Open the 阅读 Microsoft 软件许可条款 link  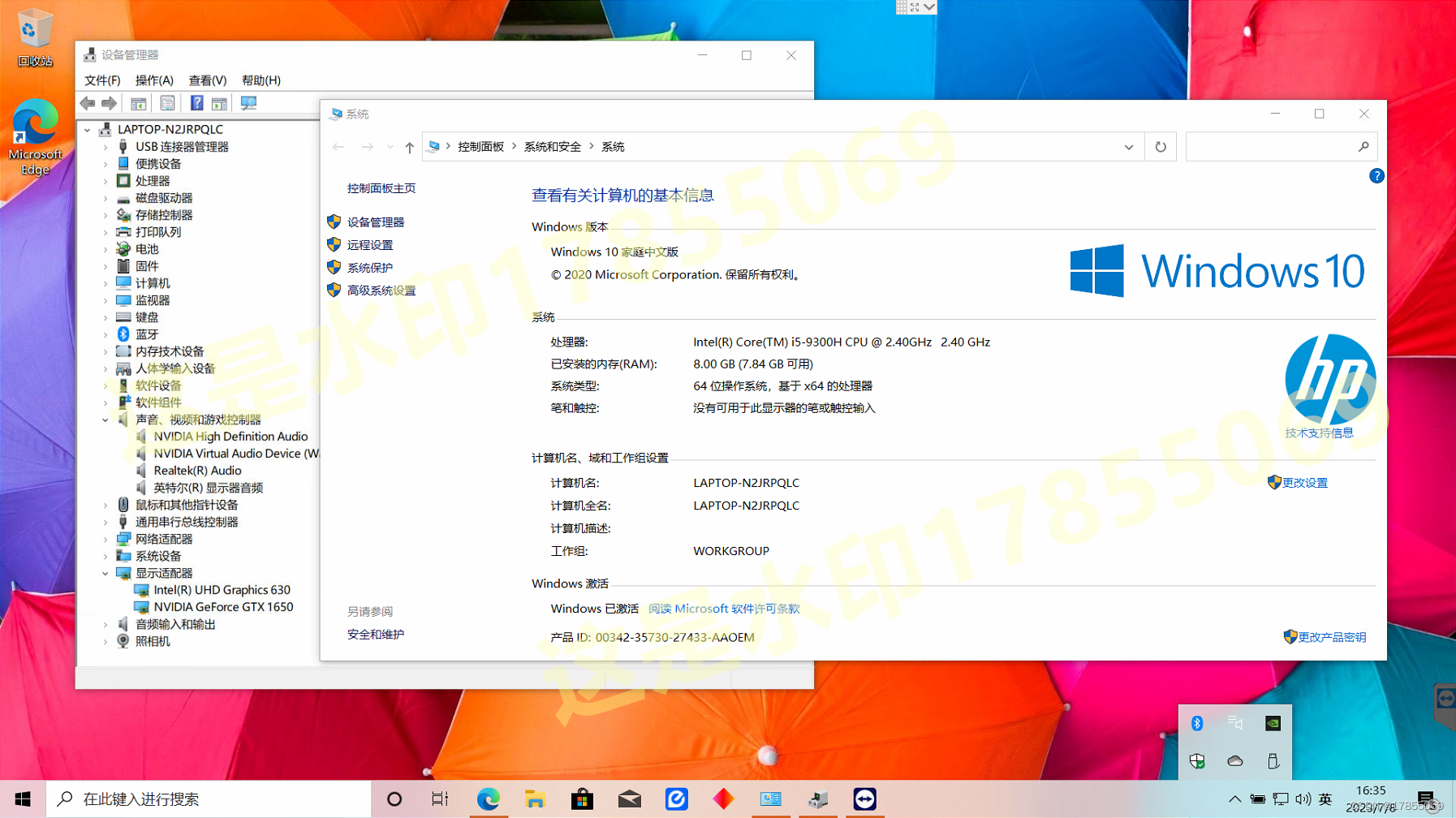[x=724, y=609]
